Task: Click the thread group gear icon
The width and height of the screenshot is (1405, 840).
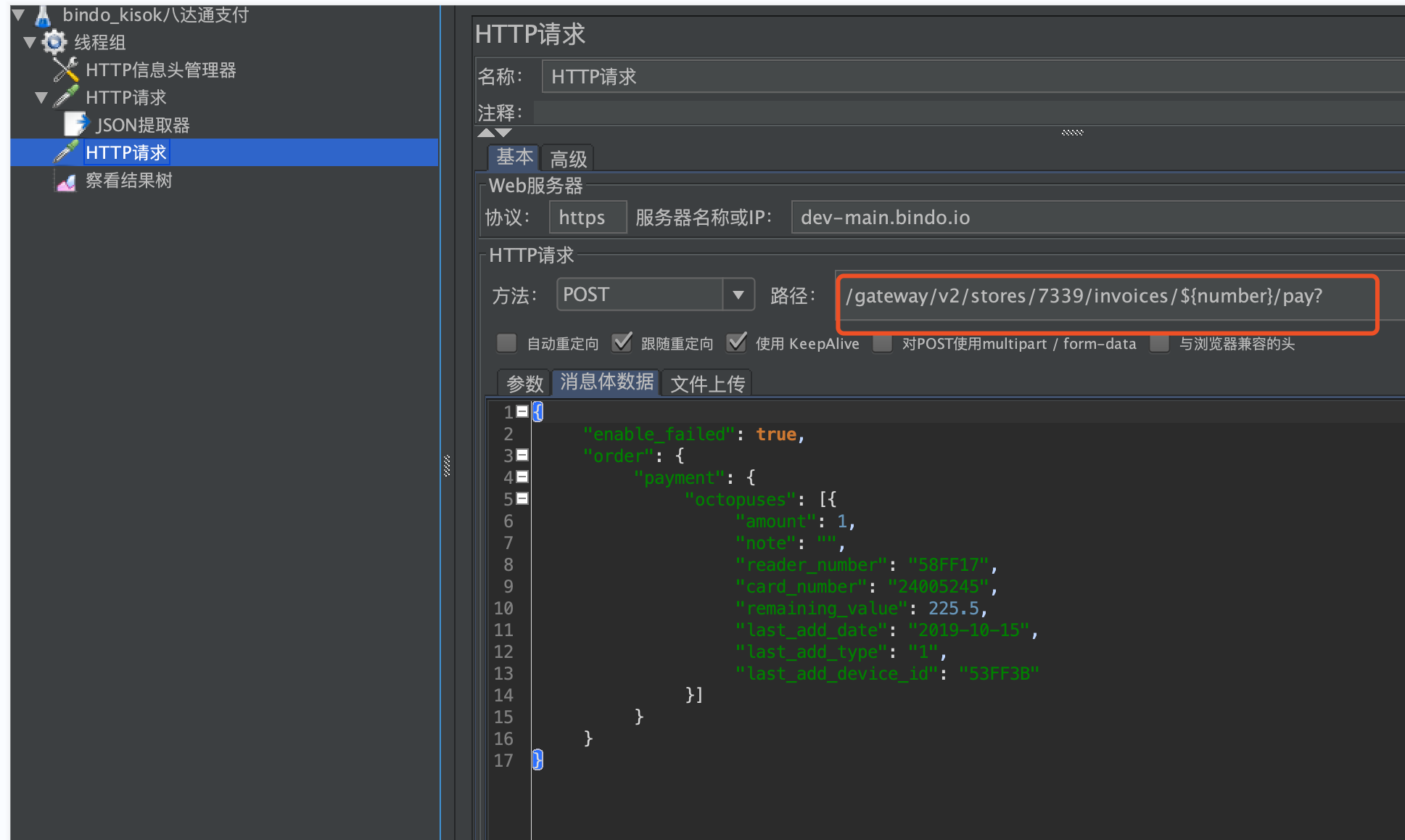Action: tap(54, 42)
